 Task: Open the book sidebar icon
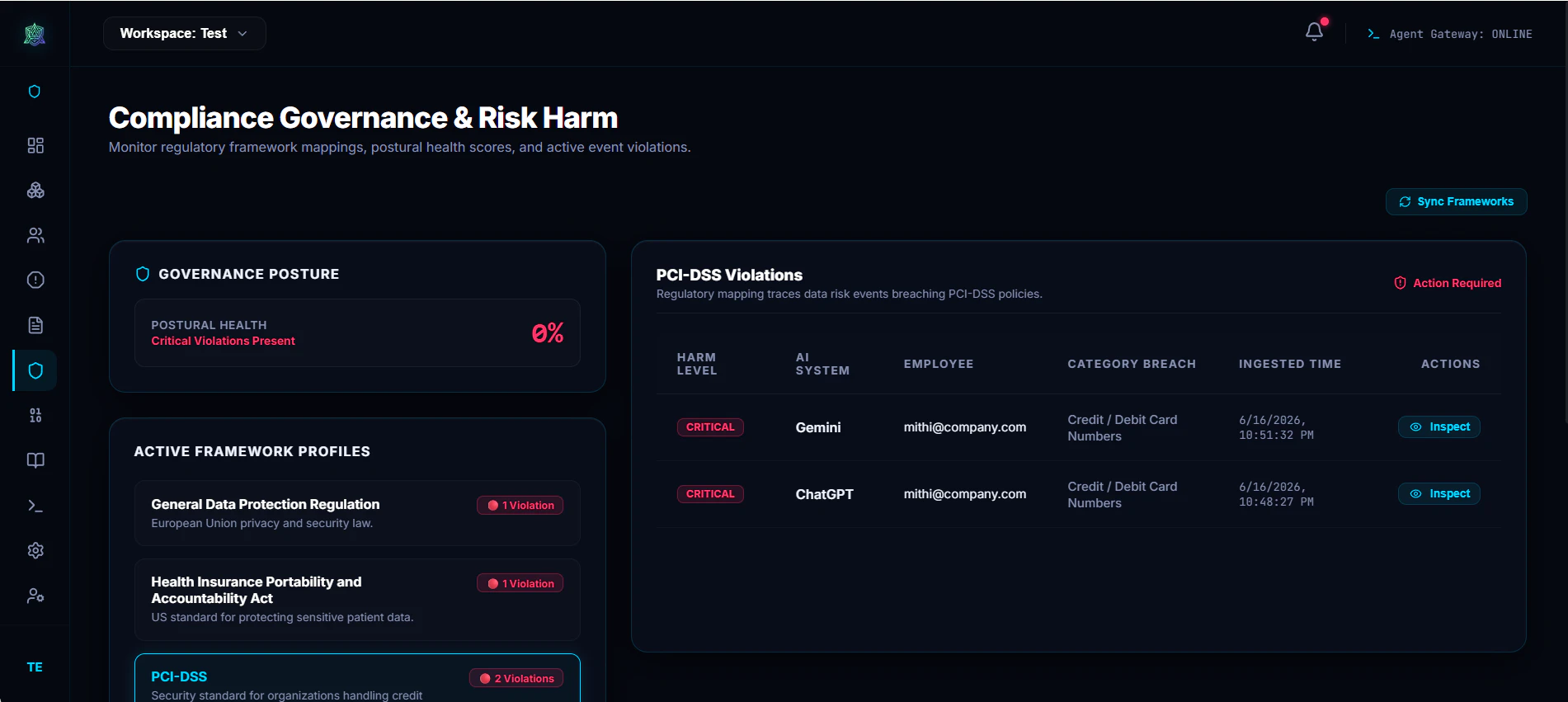coord(35,460)
